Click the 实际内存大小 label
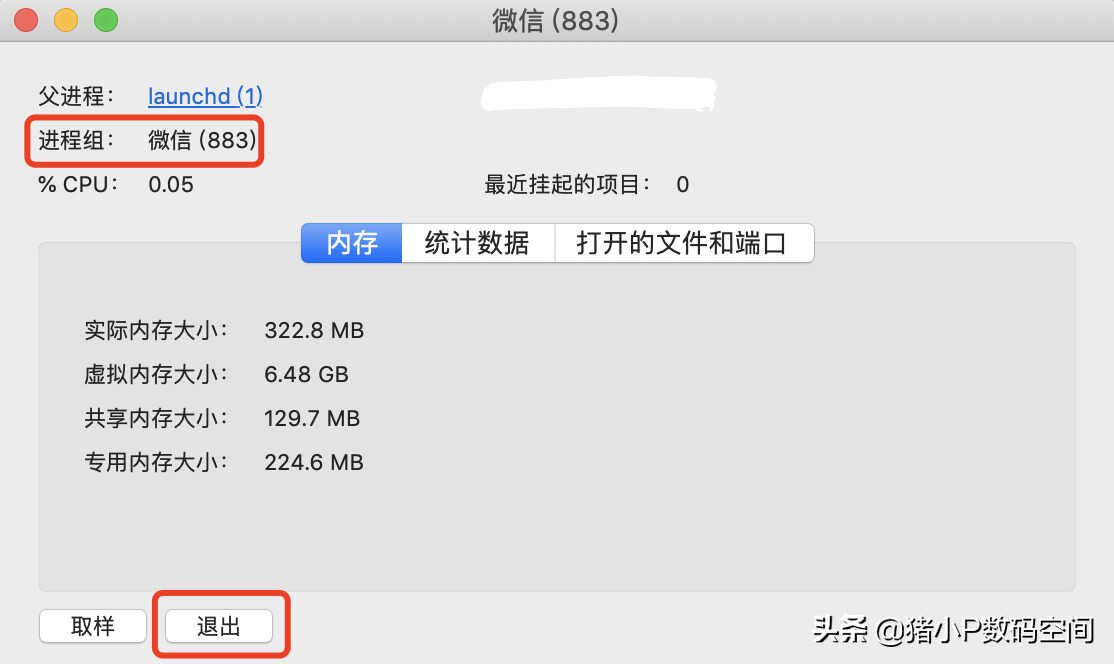Viewport: 1114px width, 664px height. (x=156, y=330)
